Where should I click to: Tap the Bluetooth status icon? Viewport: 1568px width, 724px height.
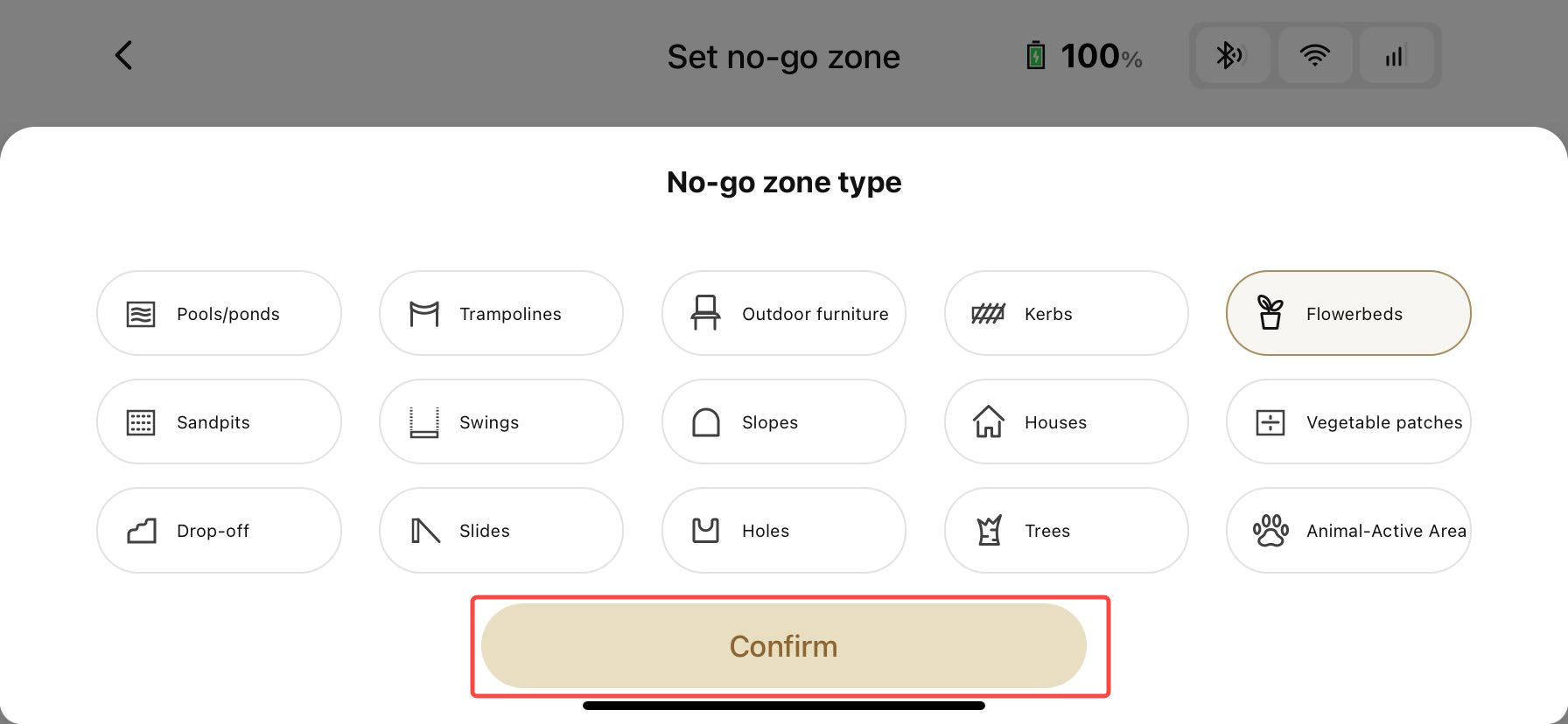tap(1232, 55)
